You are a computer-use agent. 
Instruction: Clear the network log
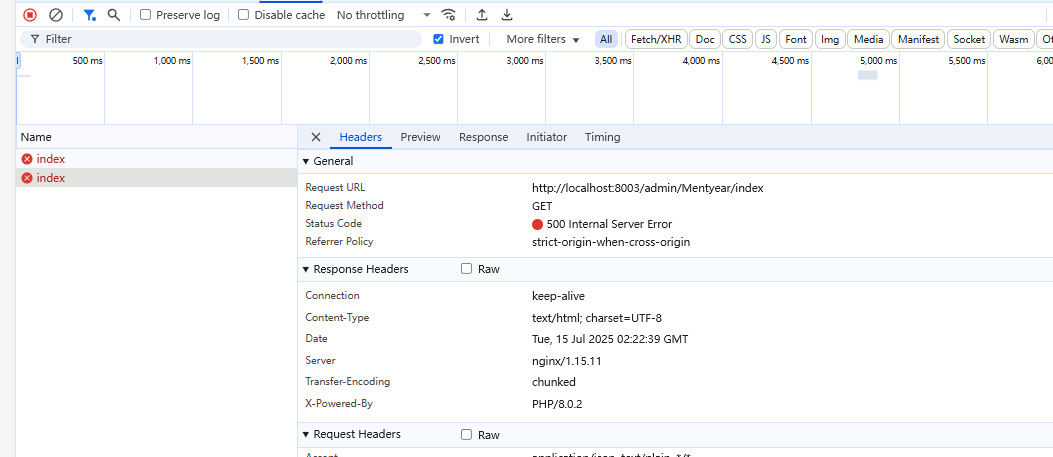pos(56,15)
